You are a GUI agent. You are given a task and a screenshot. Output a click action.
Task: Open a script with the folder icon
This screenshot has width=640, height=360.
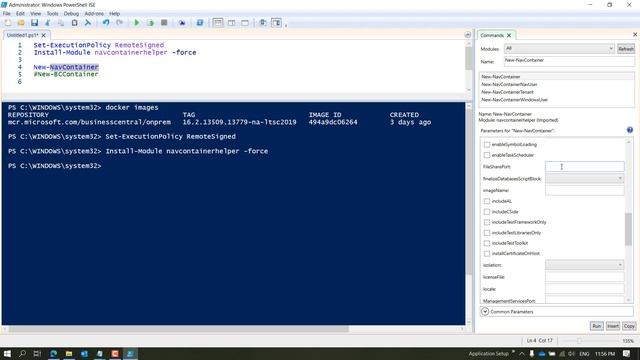pyautogui.click(x=21, y=23)
